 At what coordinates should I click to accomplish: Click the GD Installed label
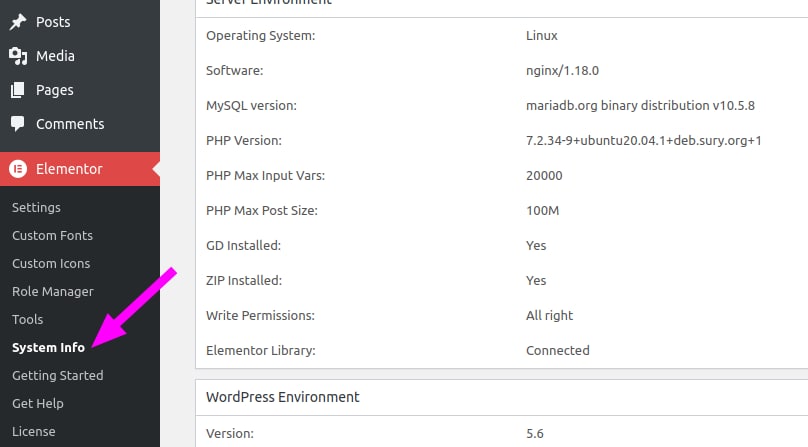pos(243,245)
